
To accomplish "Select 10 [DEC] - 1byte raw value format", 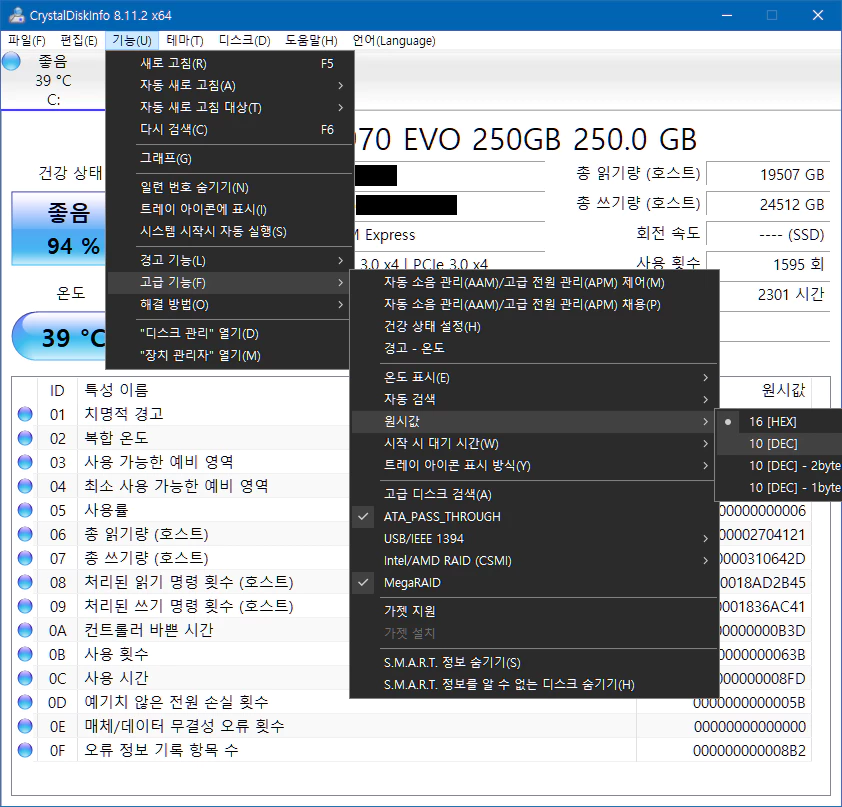I will click(779, 488).
